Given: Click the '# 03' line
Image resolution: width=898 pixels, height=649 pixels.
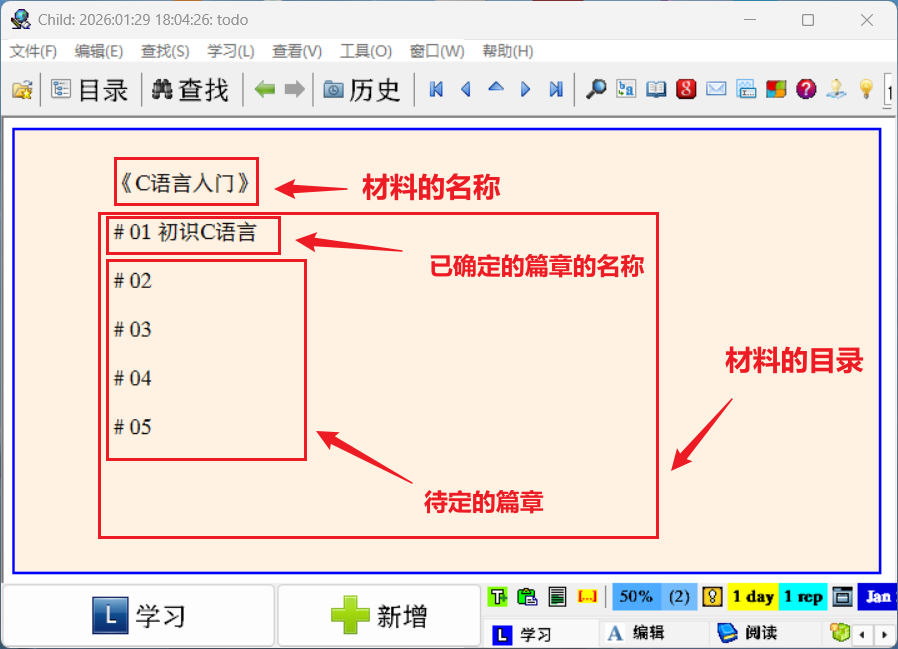Looking at the screenshot, I should tap(132, 330).
